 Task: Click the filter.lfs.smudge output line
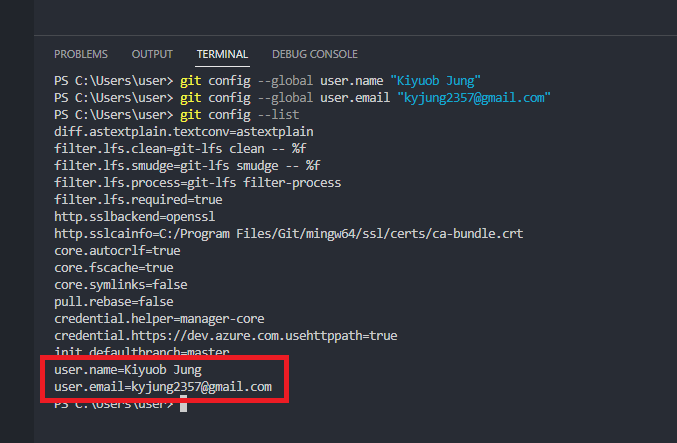click(187, 166)
